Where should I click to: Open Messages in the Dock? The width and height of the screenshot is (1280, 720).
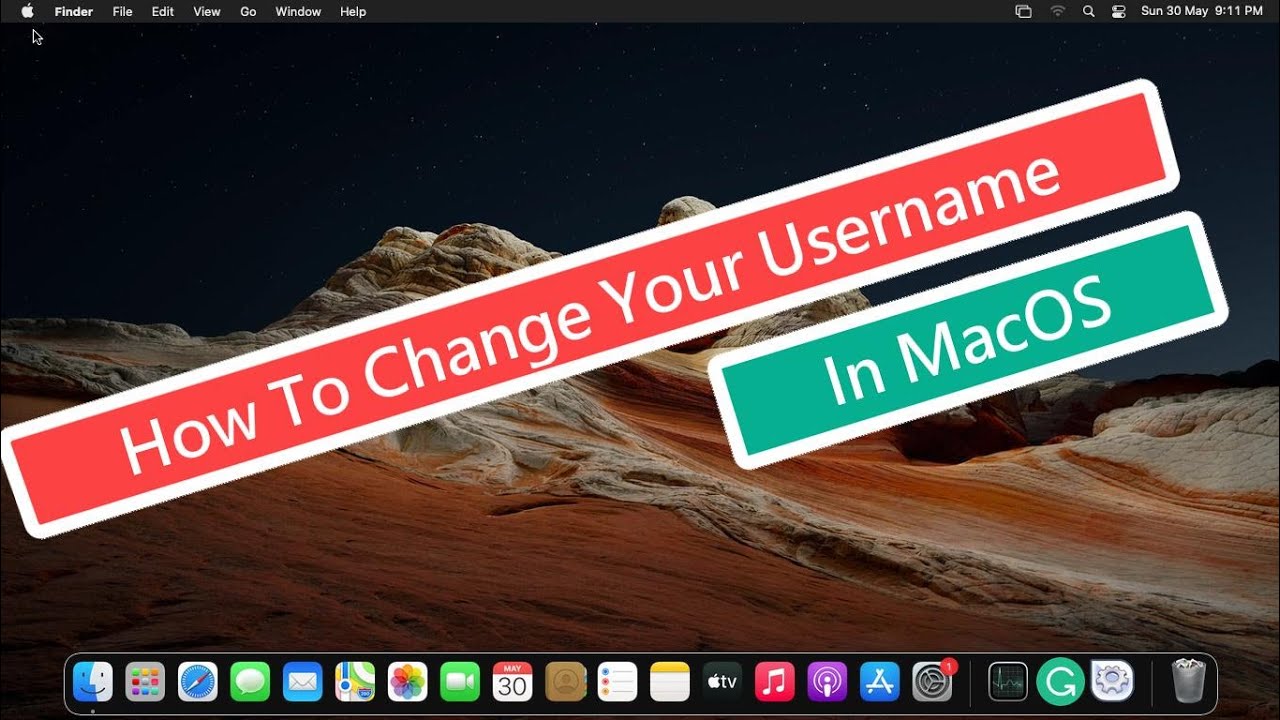click(250, 682)
